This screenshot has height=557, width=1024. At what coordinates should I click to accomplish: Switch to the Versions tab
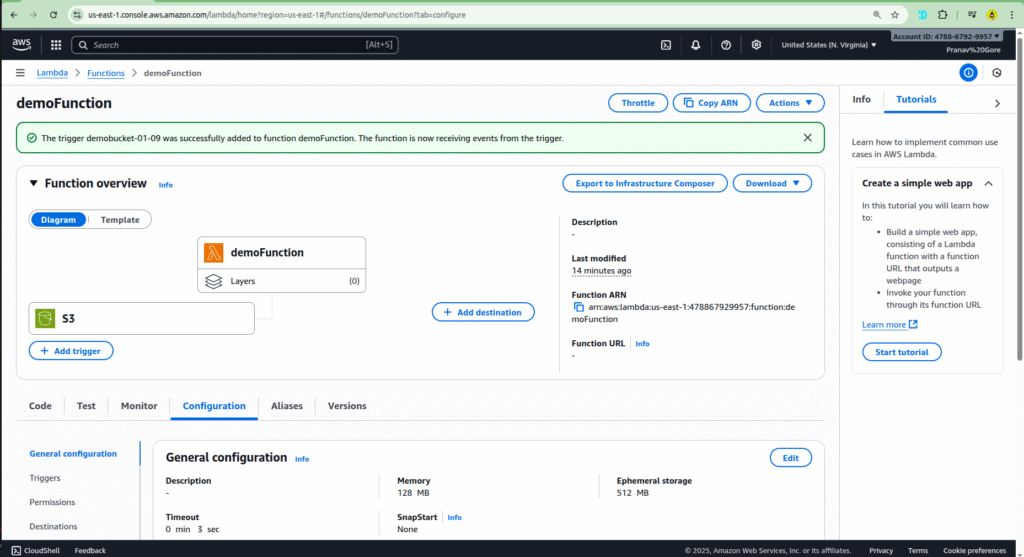point(347,406)
